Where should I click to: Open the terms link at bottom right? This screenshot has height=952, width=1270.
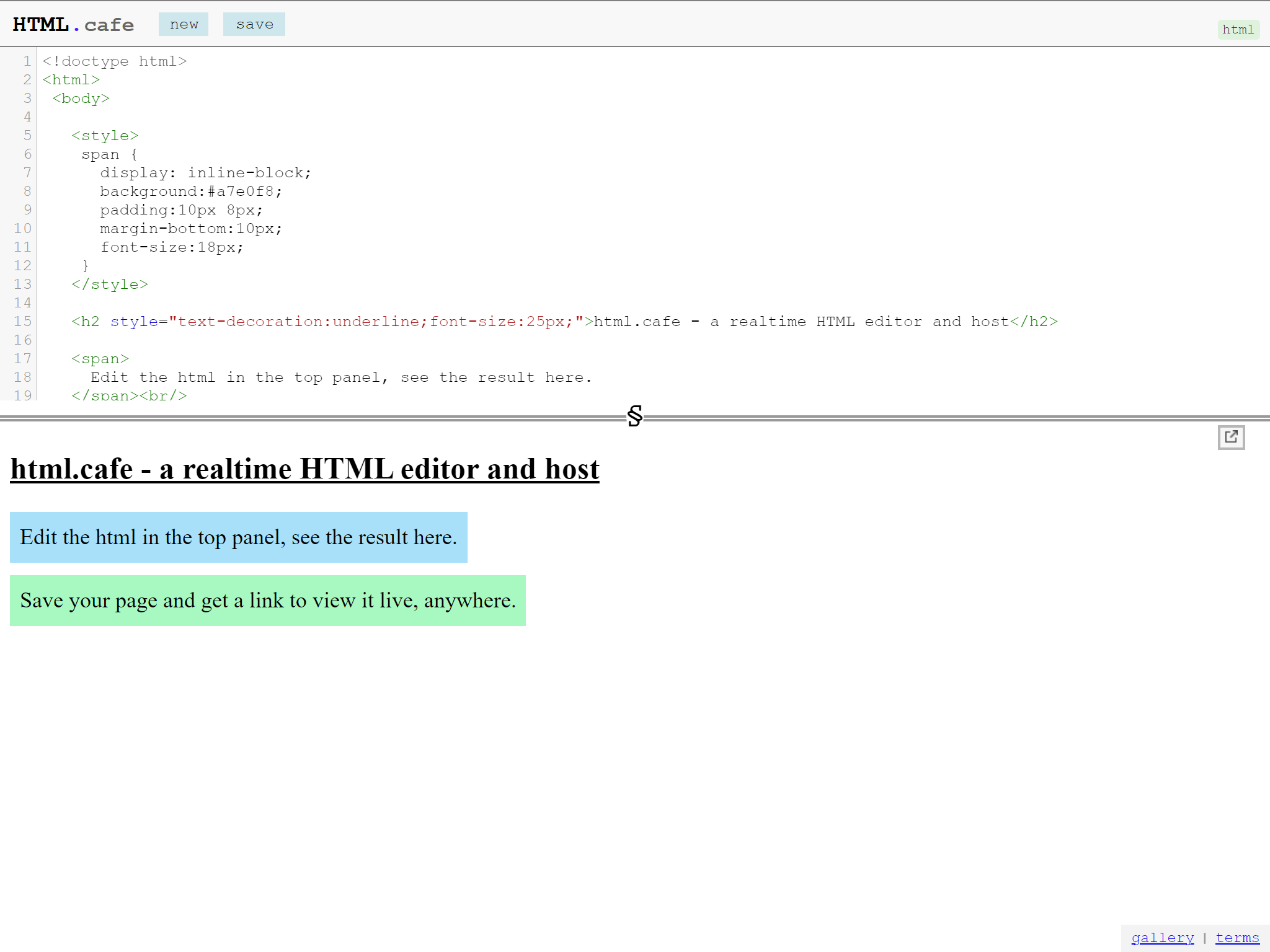coord(1237,937)
